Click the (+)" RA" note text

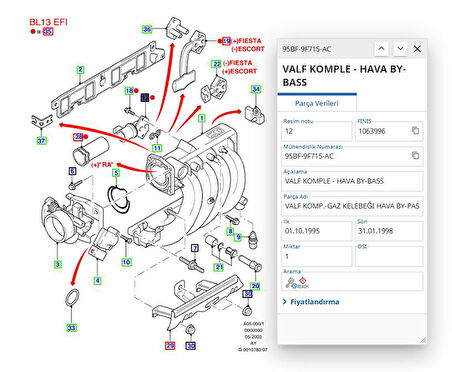(x=102, y=165)
